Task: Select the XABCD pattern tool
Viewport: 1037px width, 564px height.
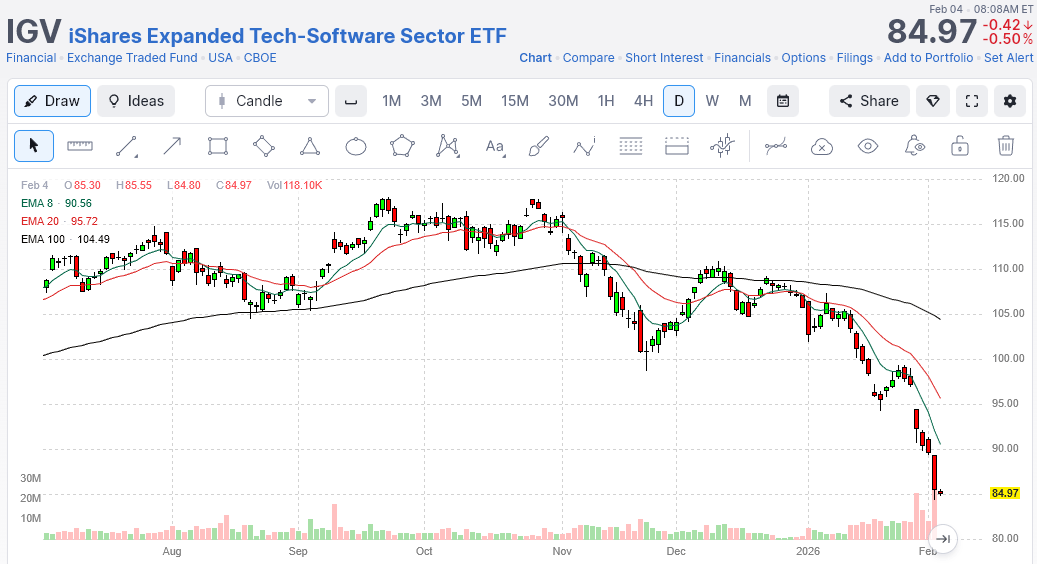Action: tap(448, 146)
